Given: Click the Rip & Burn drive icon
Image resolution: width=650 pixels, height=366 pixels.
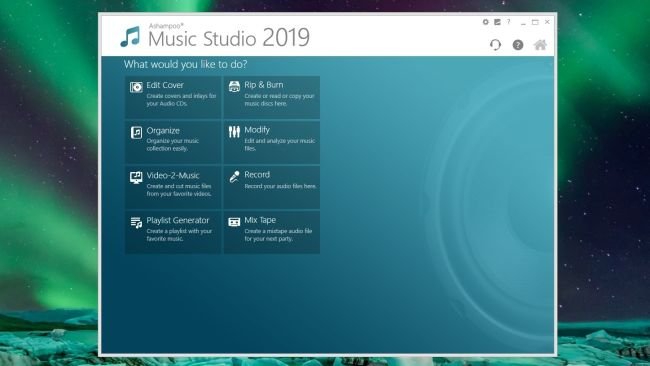Looking at the screenshot, I should click(234, 86).
